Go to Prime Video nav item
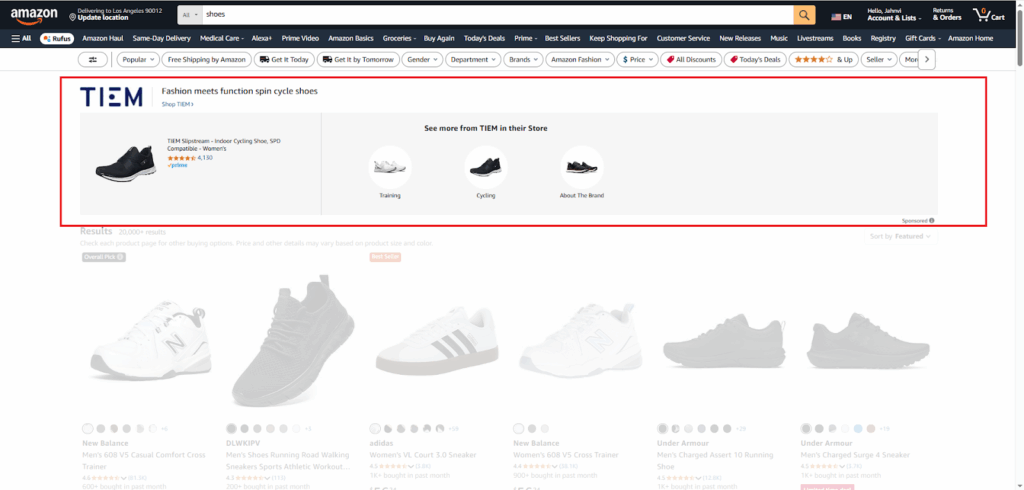 point(300,39)
